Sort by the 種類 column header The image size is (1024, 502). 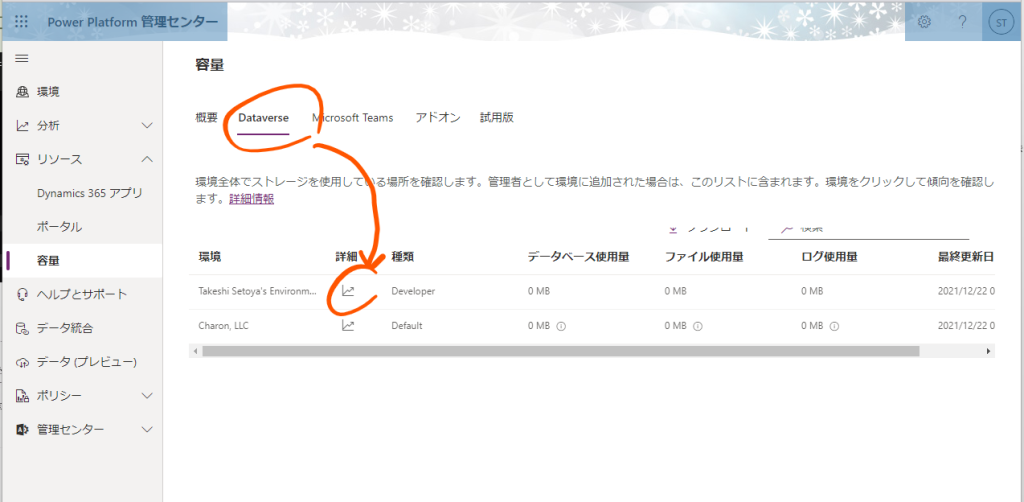pyautogui.click(x=402, y=257)
